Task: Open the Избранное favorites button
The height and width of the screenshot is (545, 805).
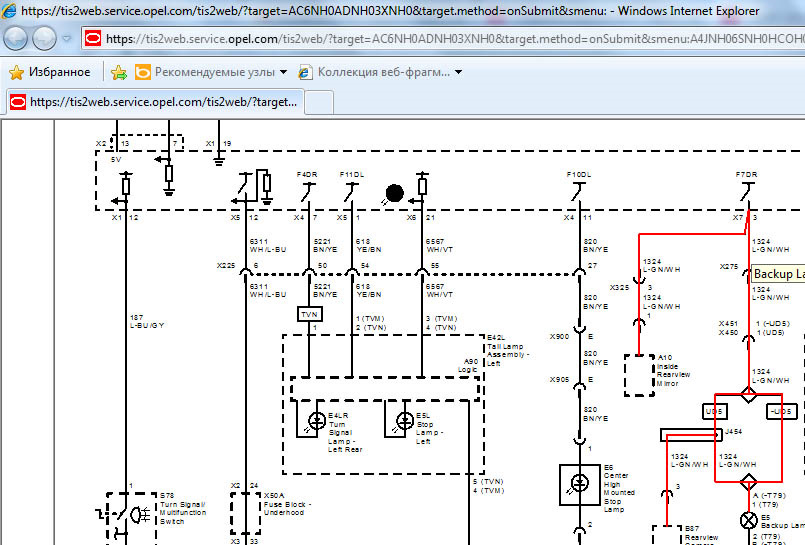Action: [49, 72]
